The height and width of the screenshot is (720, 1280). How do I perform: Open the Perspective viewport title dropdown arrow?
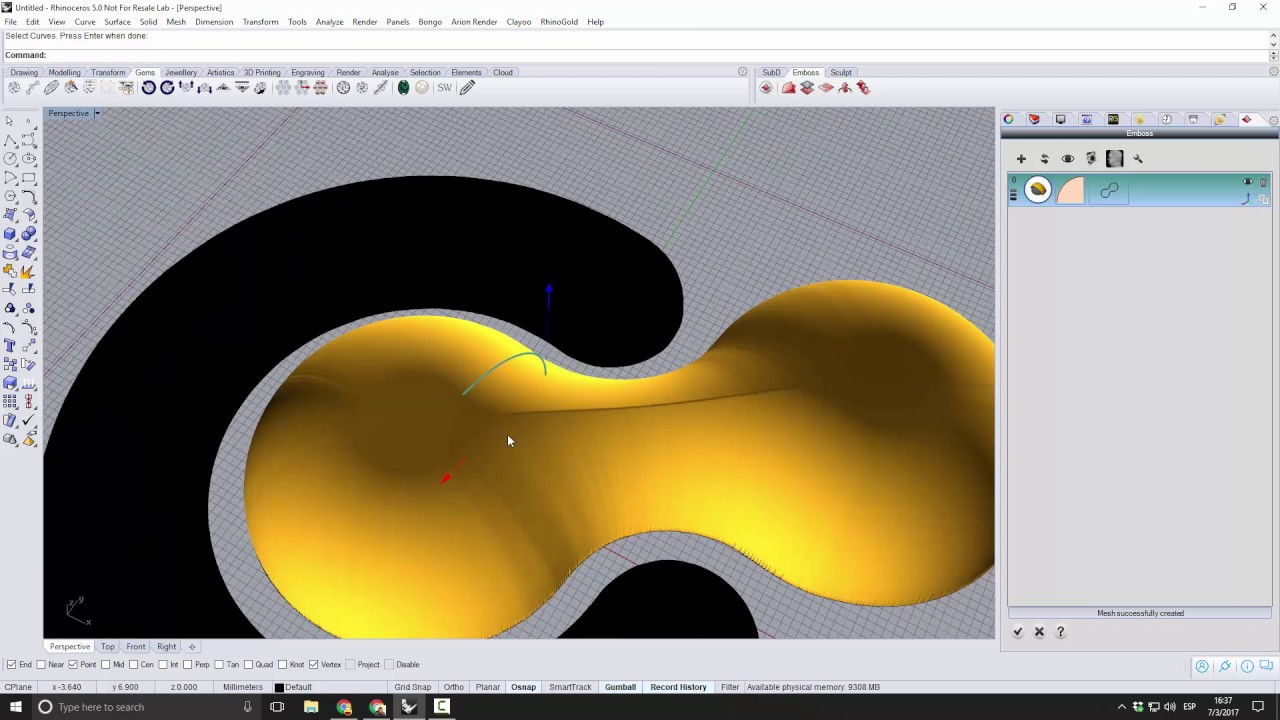click(97, 113)
